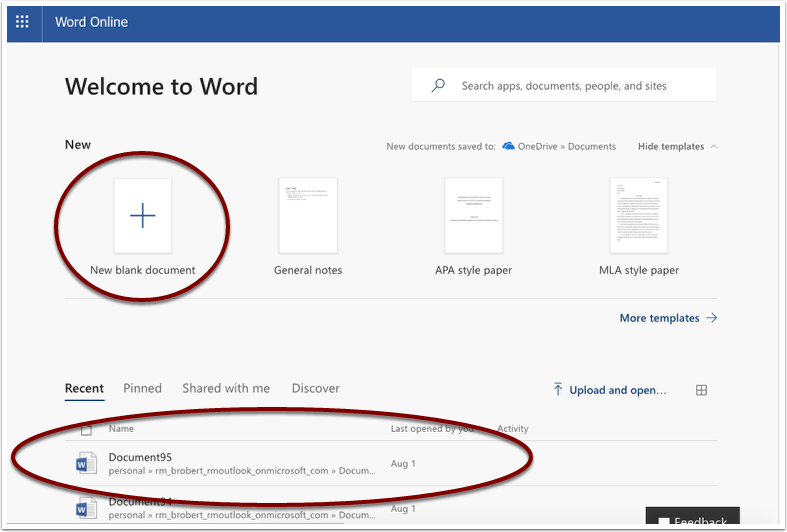Screen dimensions: 787x532
Task: Click the Word Online title
Action: point(91,22)
